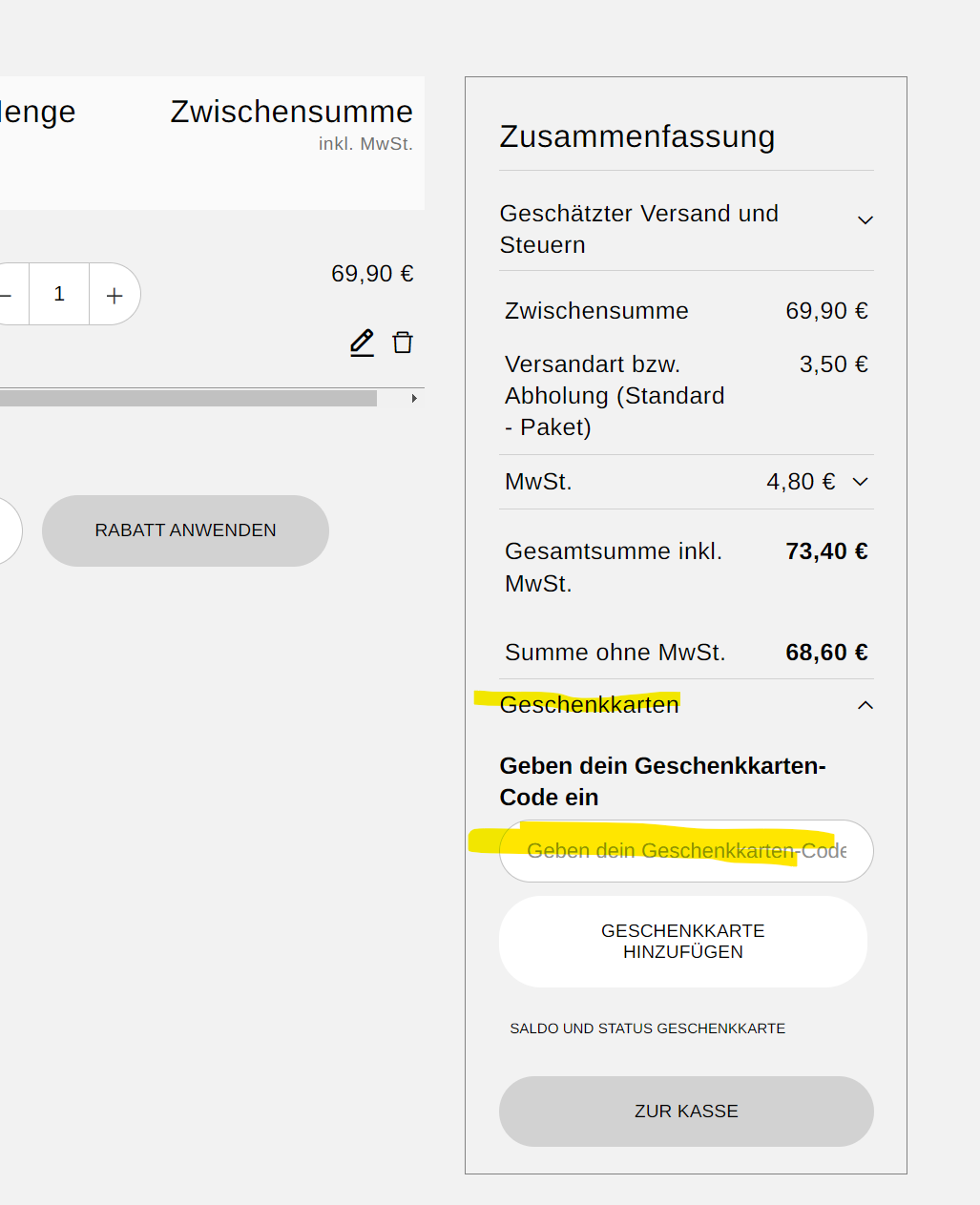The image size is (980, 1205).
Task: Click the Geschätzter Versand und Steuern title
Action: pyautogui.click(x=638, y=229)
